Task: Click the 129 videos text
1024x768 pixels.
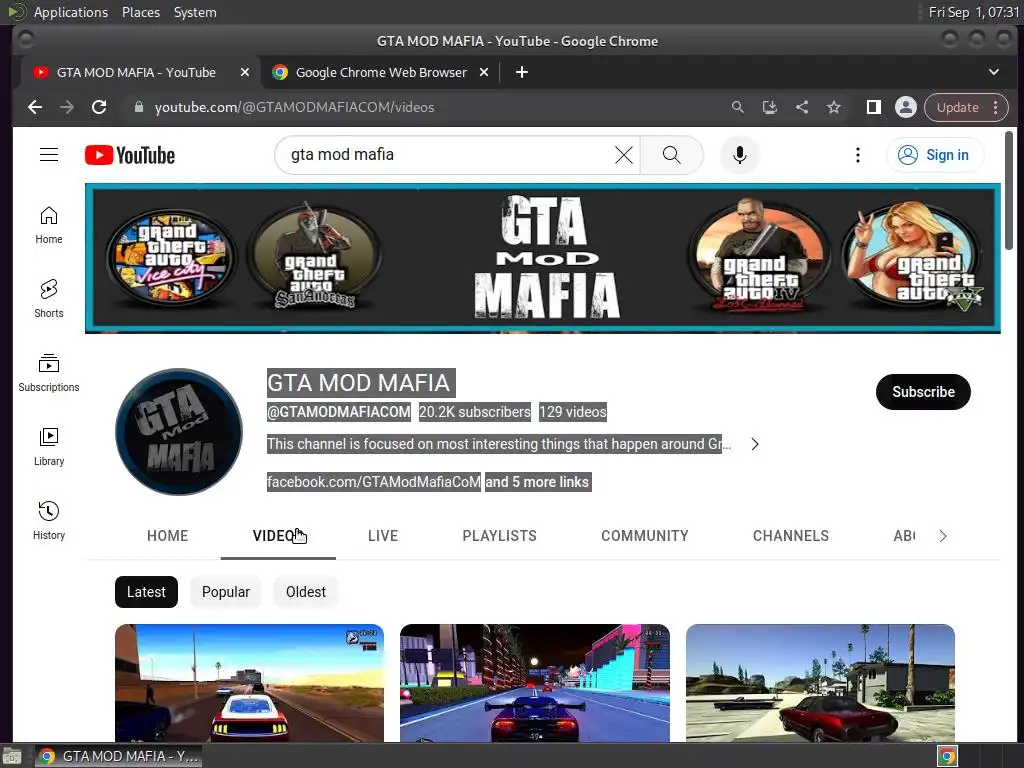Action: coord(573,412)
